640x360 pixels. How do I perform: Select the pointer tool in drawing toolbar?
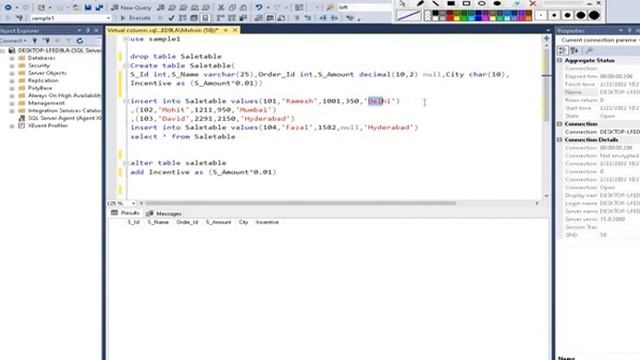(x=403, y=3)
